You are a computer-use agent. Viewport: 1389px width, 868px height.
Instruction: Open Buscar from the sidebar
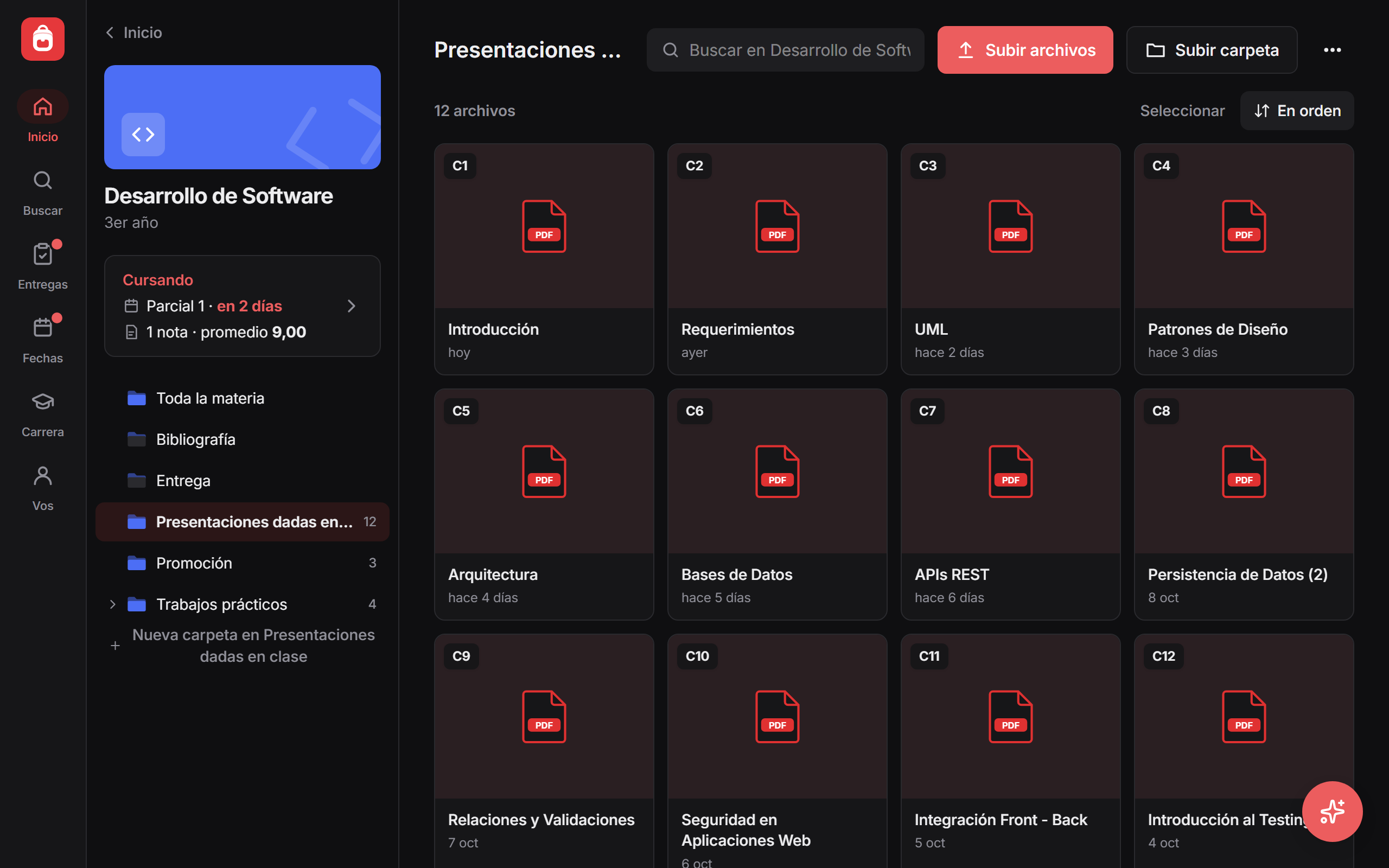tap(42, 194)
